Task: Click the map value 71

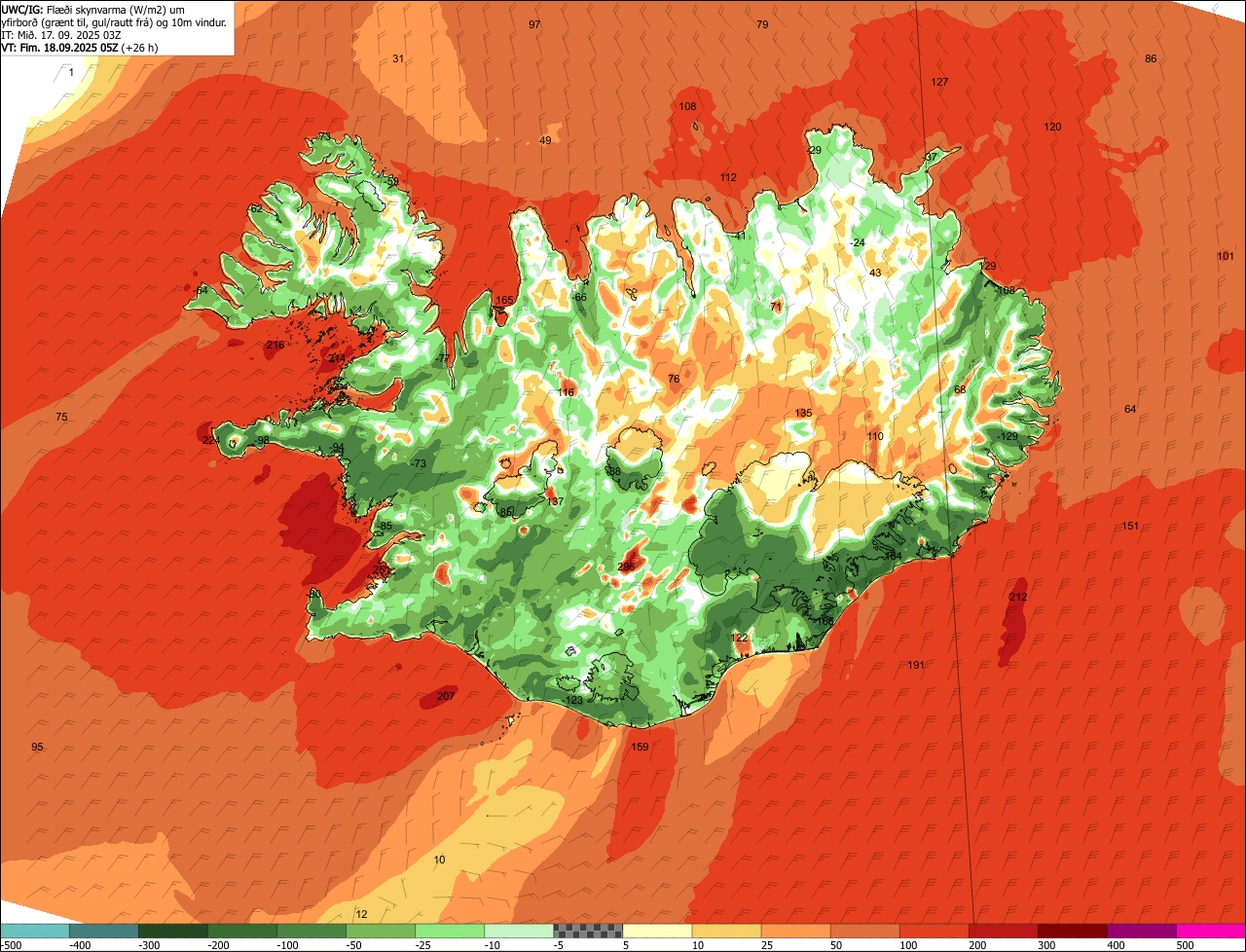Action: point(776,307)
